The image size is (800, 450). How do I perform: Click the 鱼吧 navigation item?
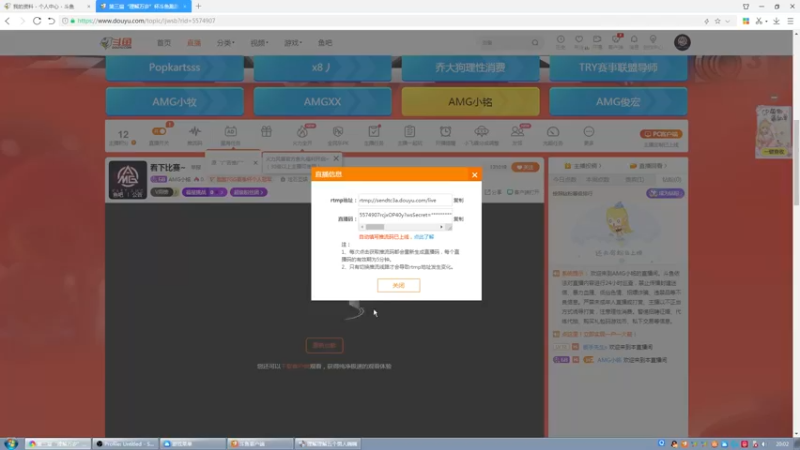(325, 43)
